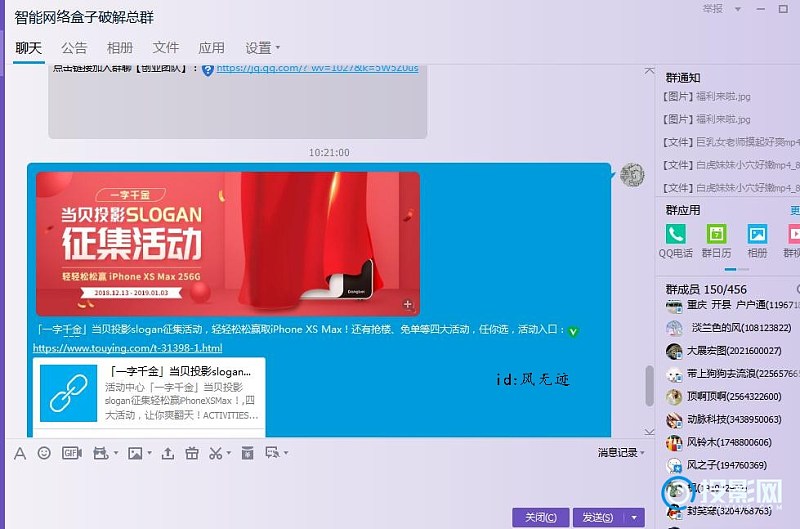Click avatar of 大展宏图
The width and height of the screenshot is (800, 529).
(674, 351)
